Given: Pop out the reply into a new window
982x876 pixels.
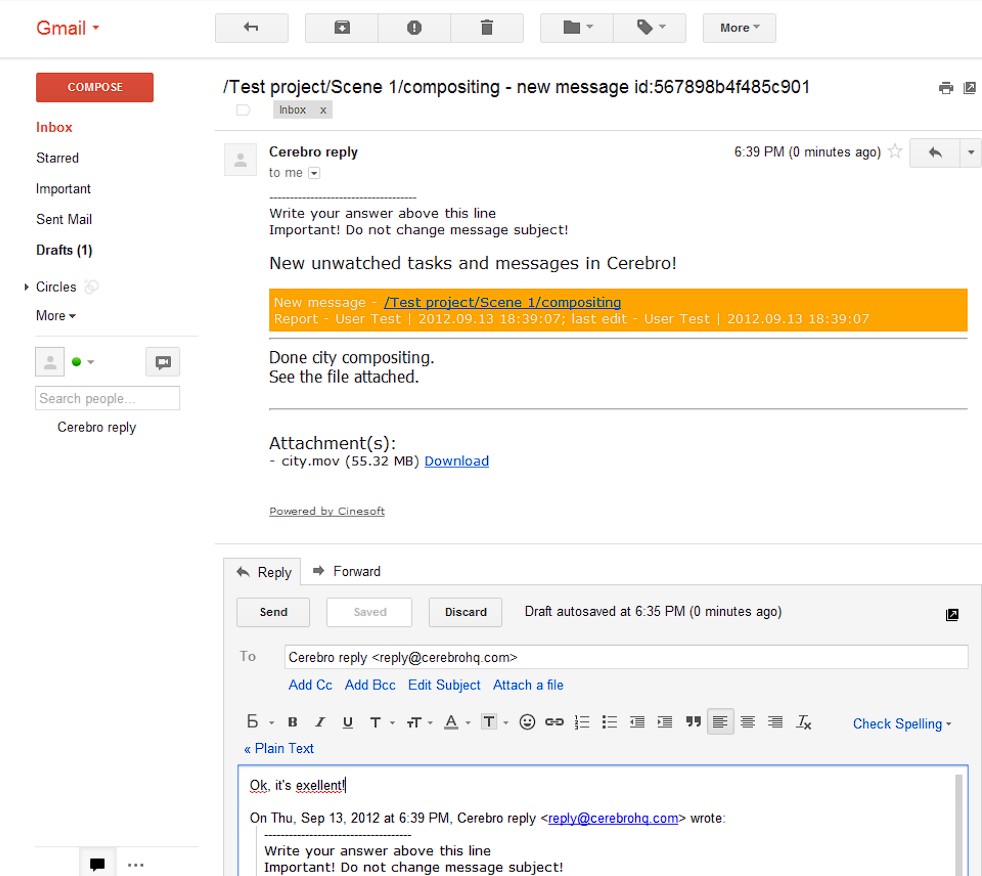Looking at the screenshot, I should click(952, 614).
